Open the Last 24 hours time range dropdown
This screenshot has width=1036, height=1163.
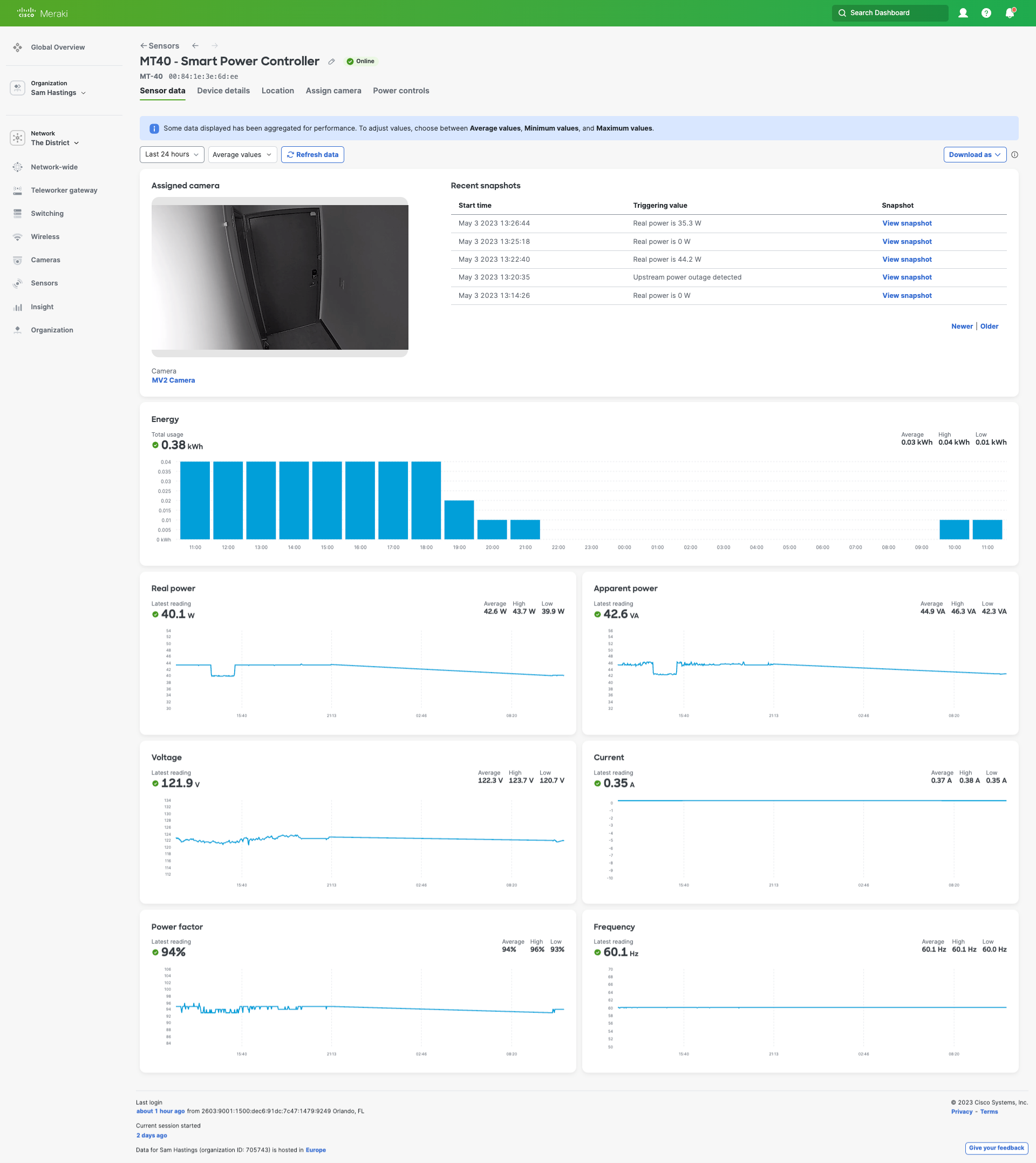[172, 154]
